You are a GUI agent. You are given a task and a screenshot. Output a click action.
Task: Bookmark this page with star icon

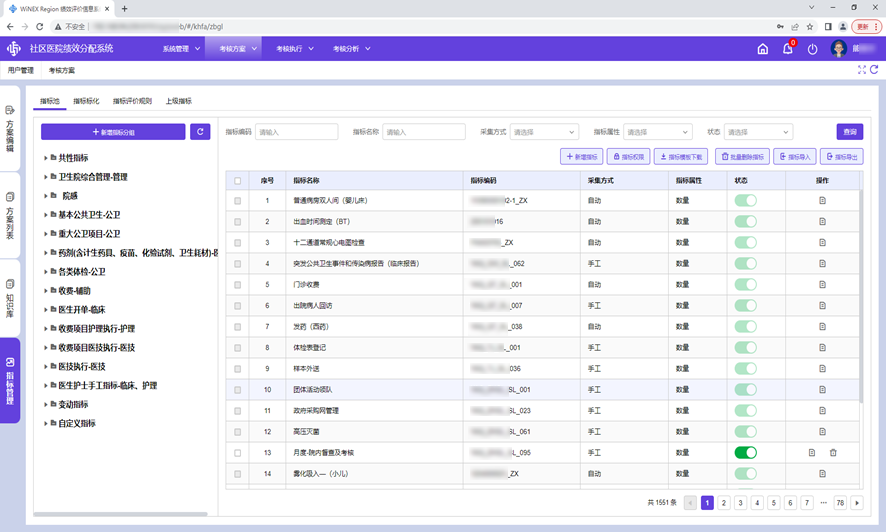pos(810,27)
